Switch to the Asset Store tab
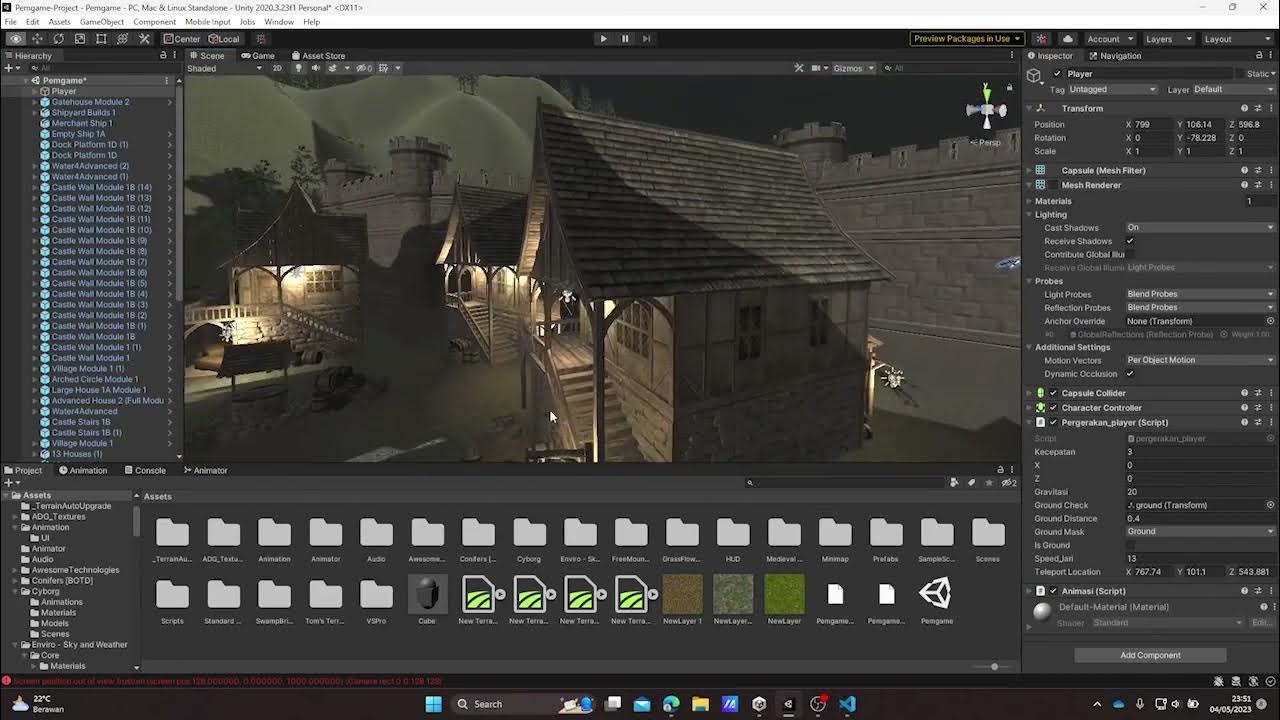The height and width of the screenshot is (720, 1280). click(x=318, y=56)
